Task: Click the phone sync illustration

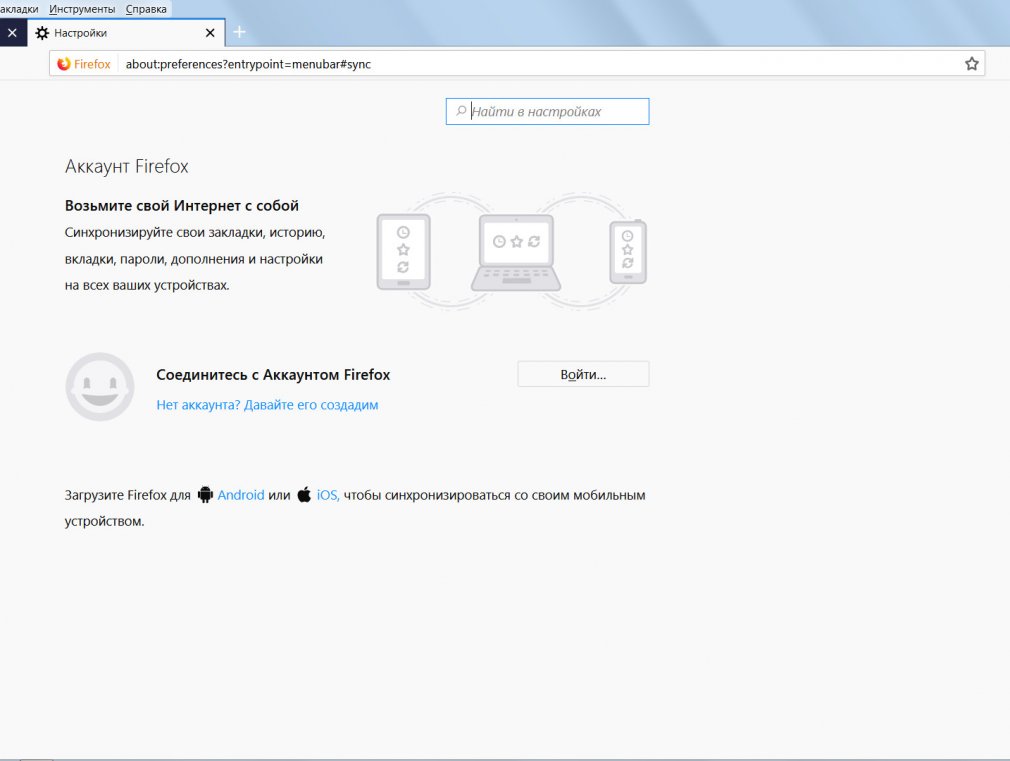Action: click(x=628, y=252)
